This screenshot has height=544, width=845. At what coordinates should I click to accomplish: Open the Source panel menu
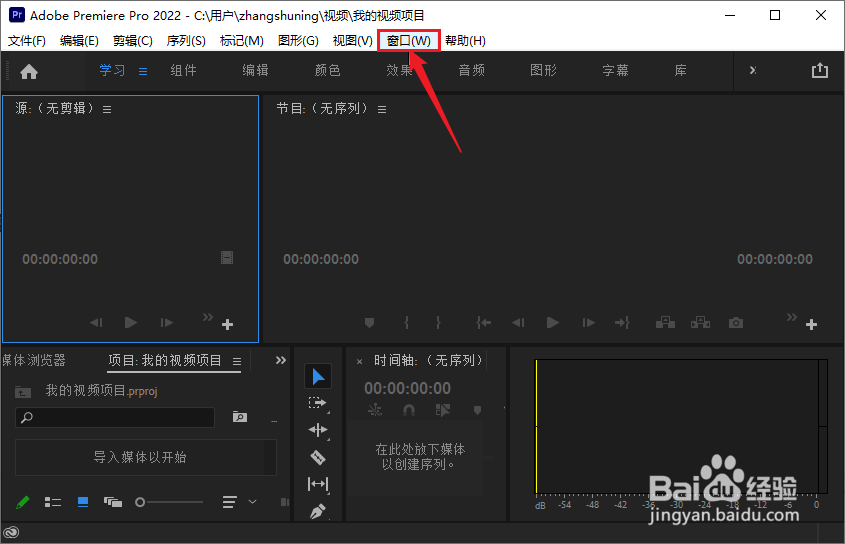107,109
